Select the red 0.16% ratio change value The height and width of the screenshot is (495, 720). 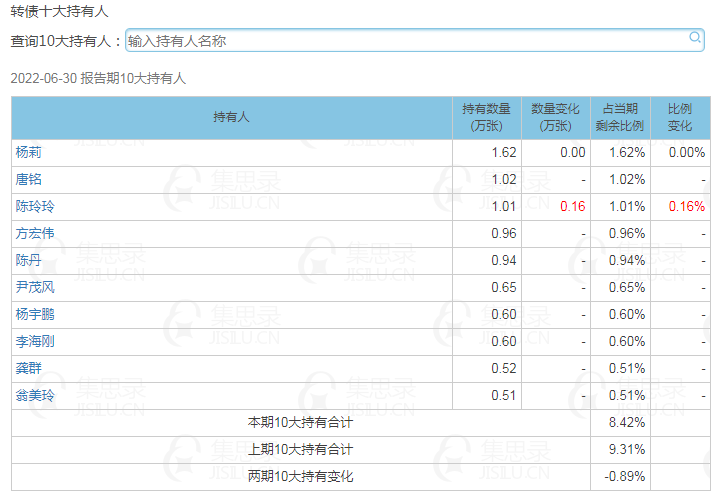pyautogui.click(x=686, y=207)
